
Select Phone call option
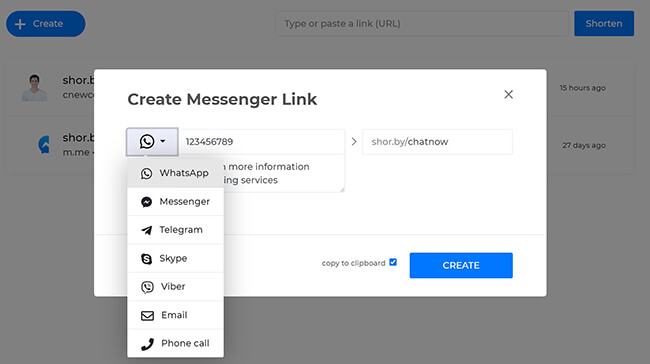tap(175, 343)
